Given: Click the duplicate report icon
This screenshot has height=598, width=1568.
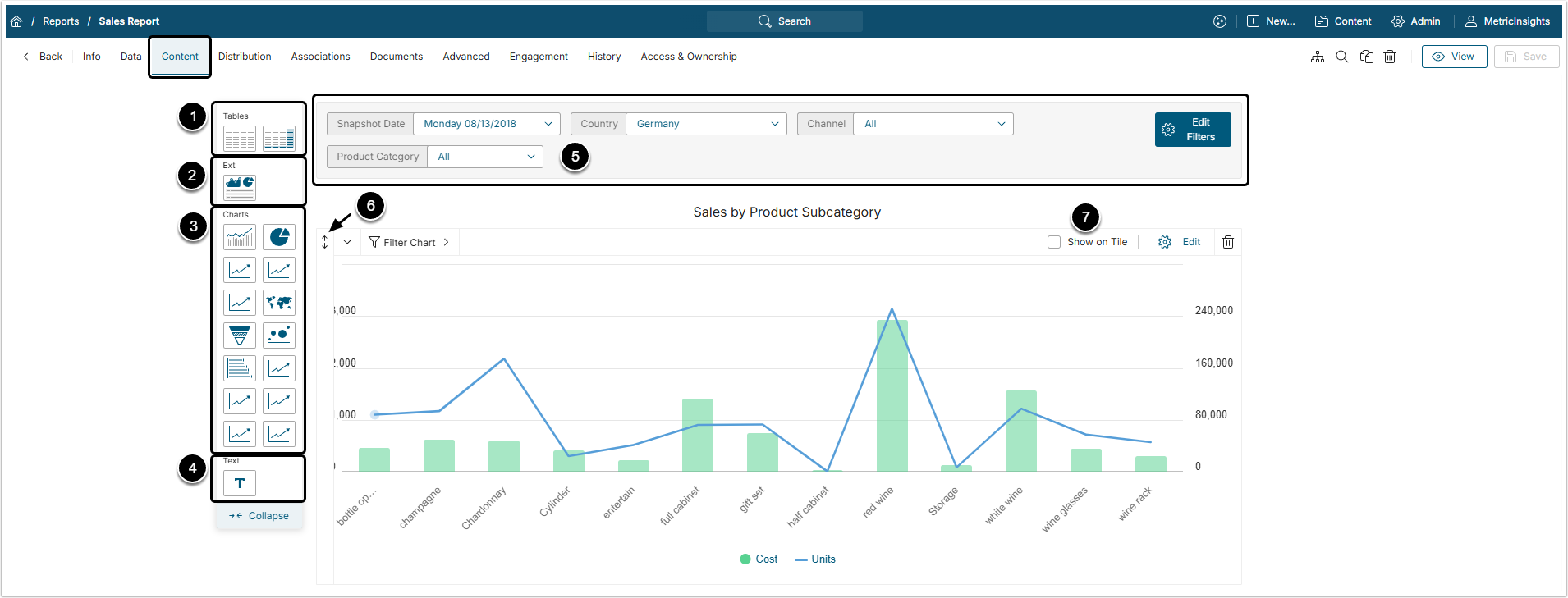Looking at the screenshot, I should (1367, 57).
